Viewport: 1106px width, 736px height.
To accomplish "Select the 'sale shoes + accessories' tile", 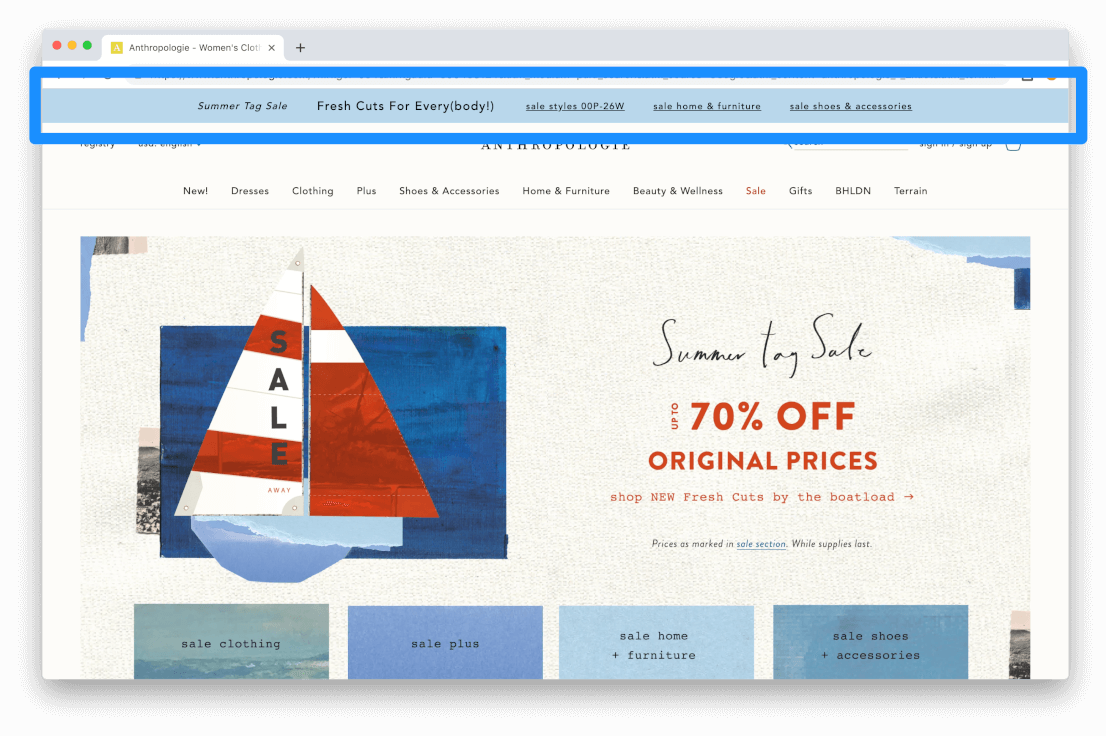I will click(x=870, y=642).
